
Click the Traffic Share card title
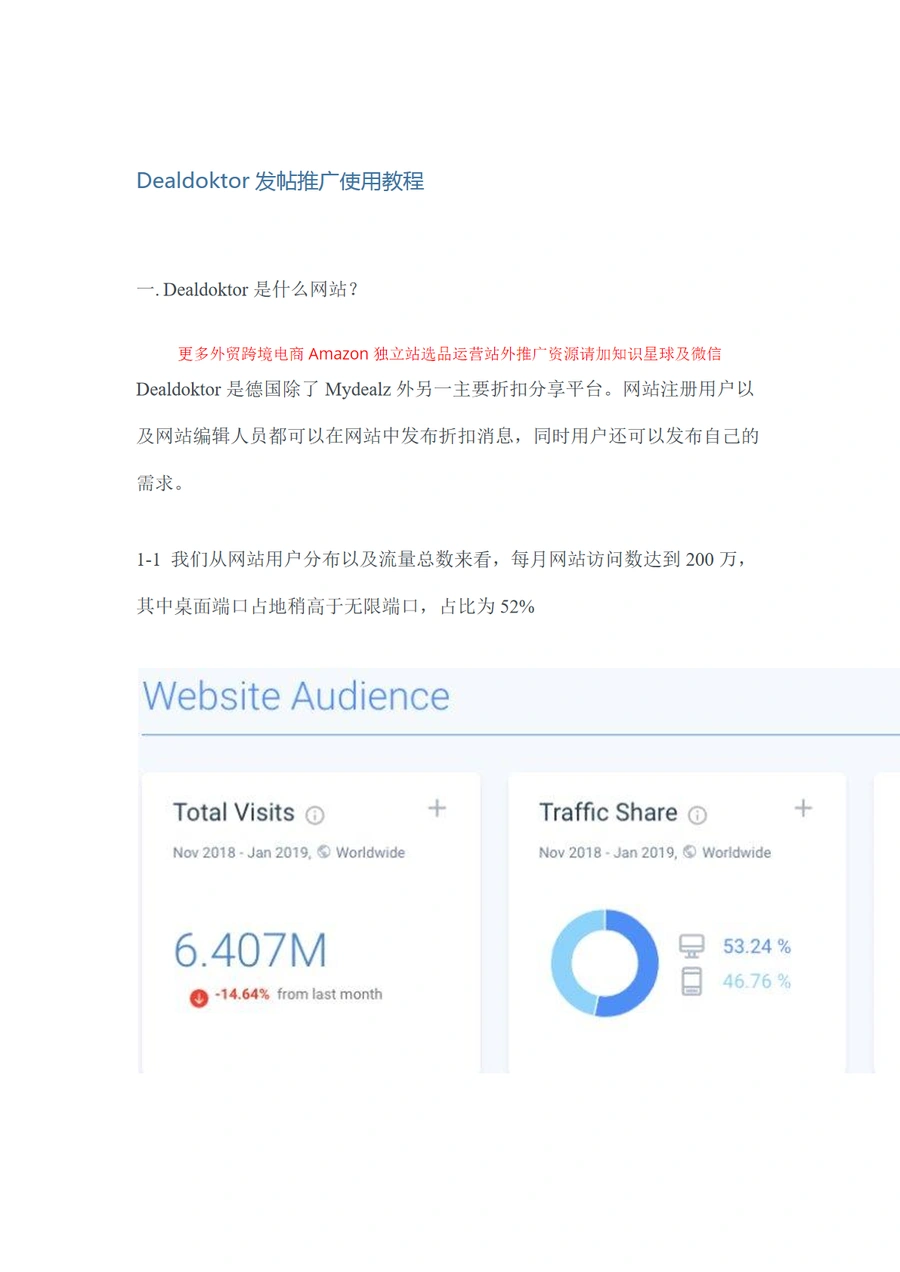click(x=608, y=812)
